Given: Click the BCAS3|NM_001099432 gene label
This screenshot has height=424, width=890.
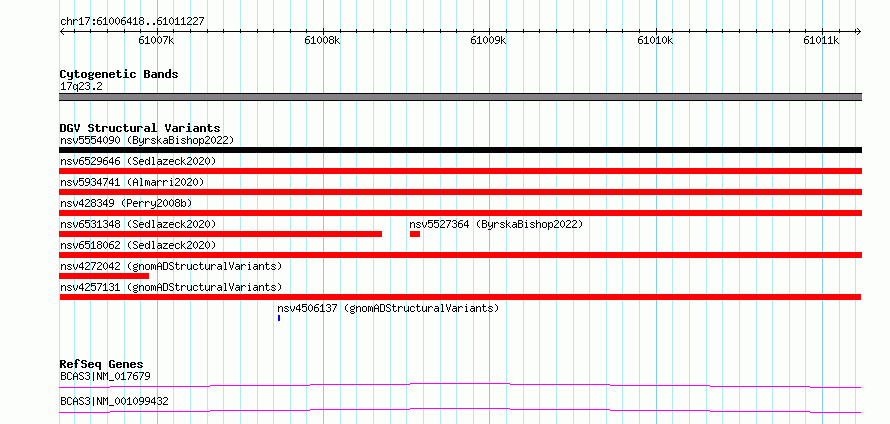Looking at the screenshot, I should coord(114,401).
